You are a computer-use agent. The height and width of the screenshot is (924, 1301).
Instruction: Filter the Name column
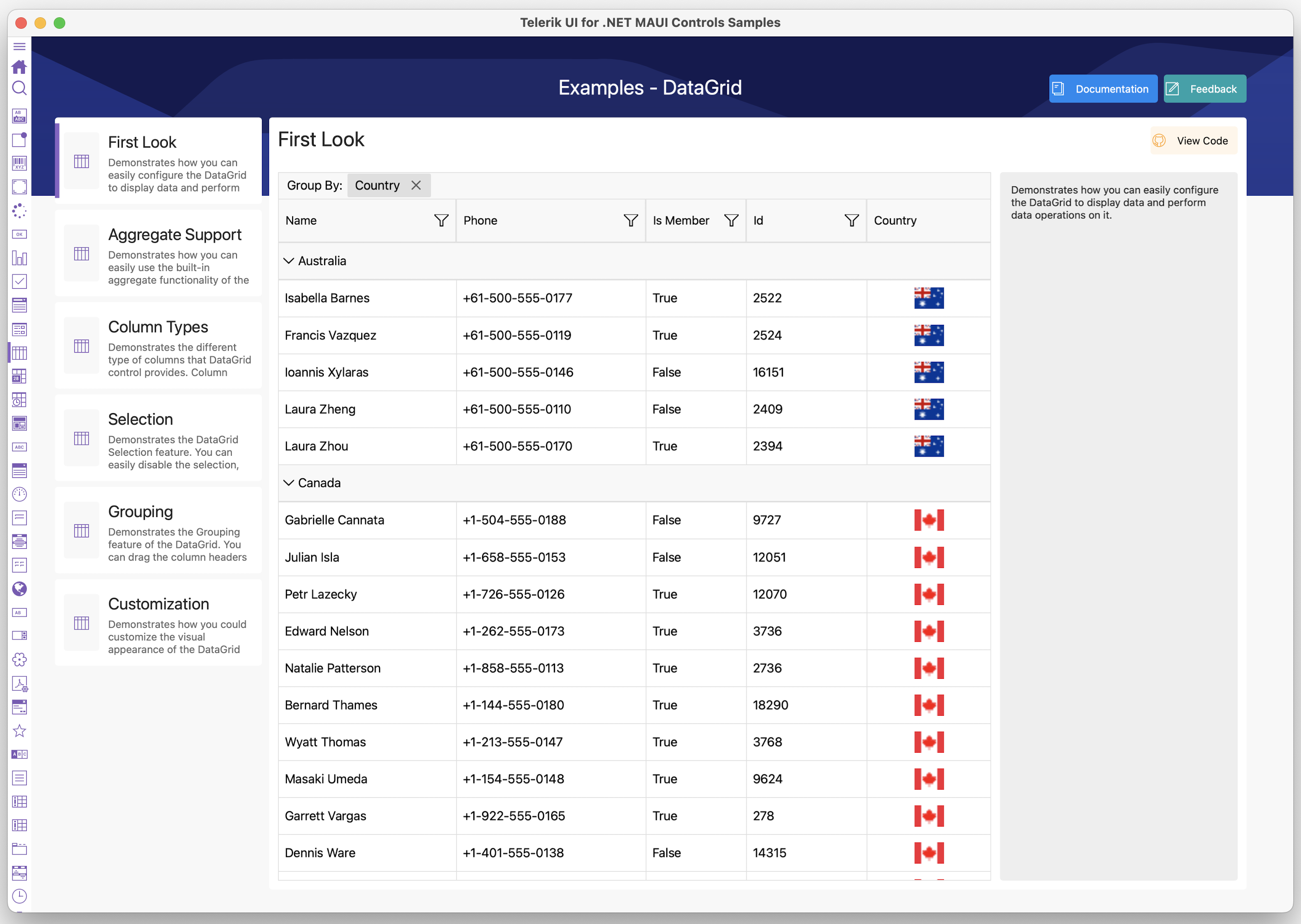click(441, 221)
